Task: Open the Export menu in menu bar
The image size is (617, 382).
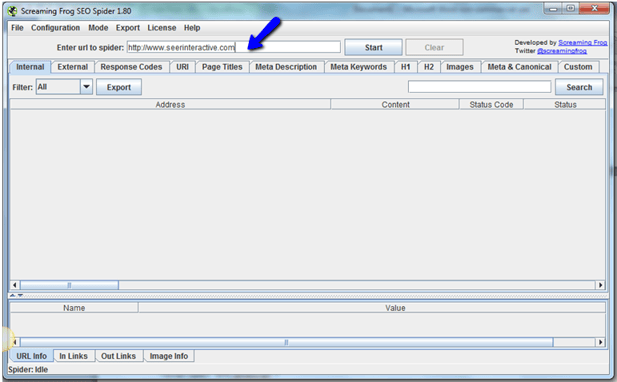Action: tap(127, 28)
